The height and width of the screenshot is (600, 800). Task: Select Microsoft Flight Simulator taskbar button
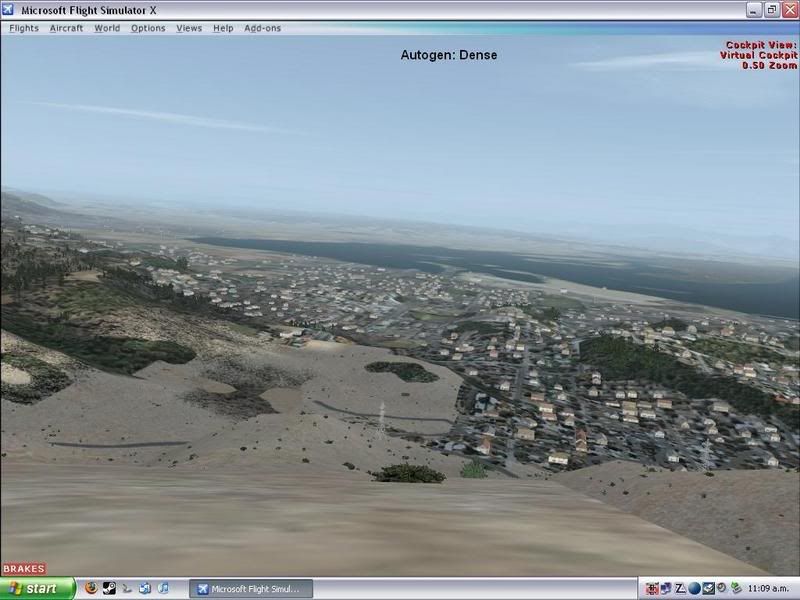(251, 589)
